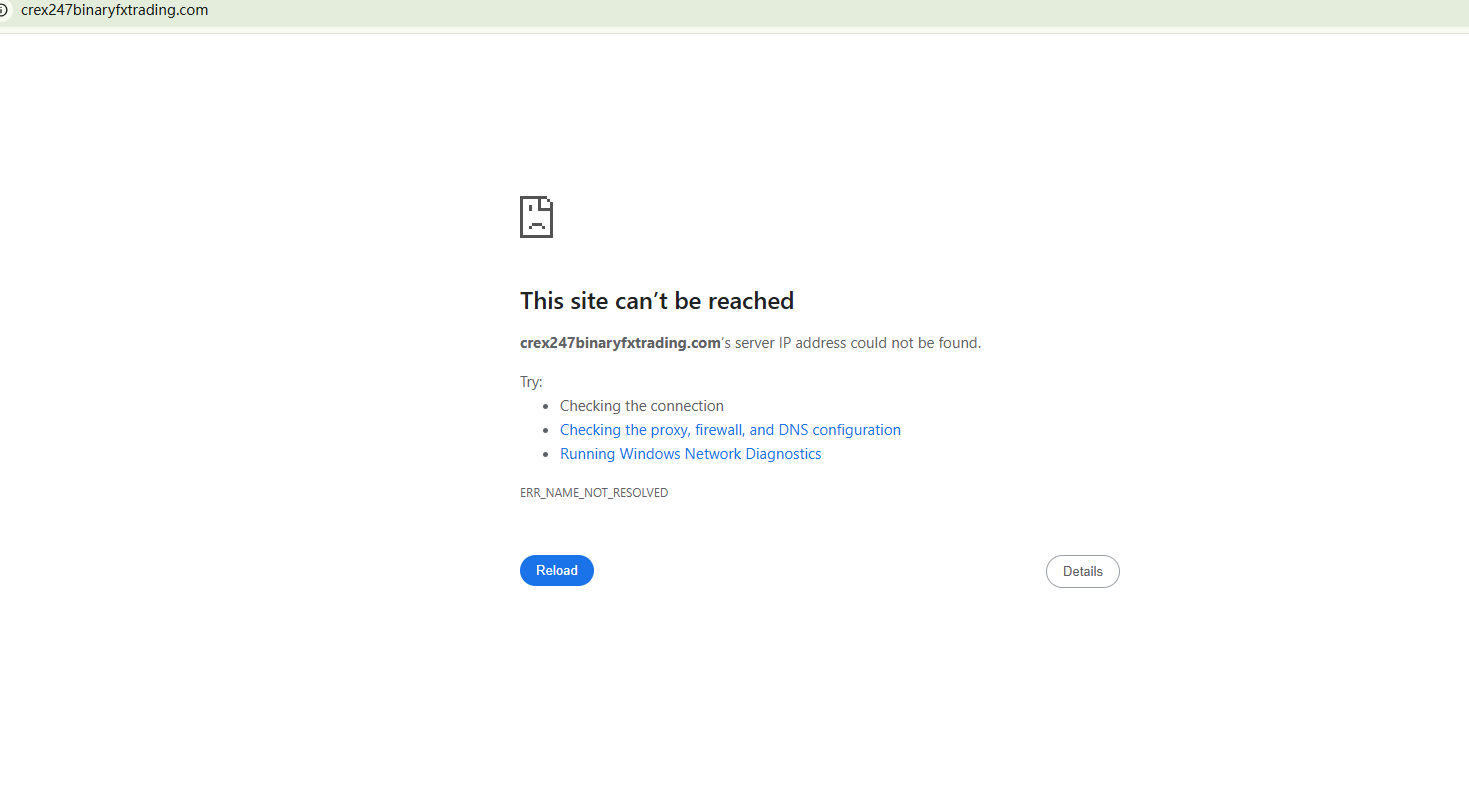Image resolution: width=1469 pixels, height=799 pixels.
Task: Click the "Try:" label
Action: pos(531,382)
